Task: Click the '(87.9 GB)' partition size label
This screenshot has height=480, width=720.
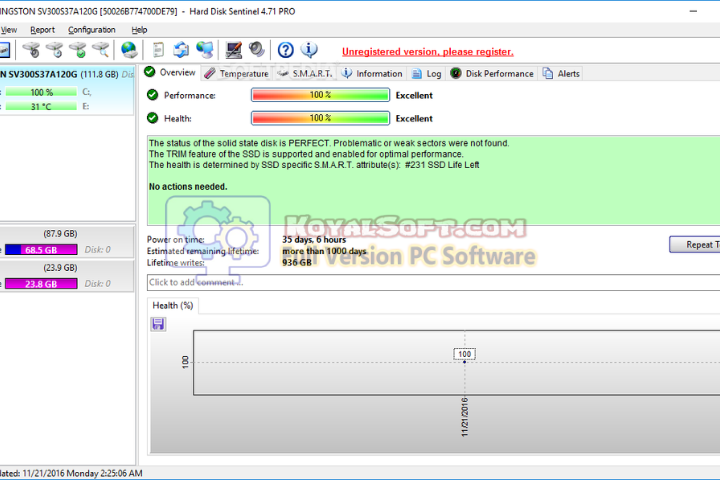Action: (x=60, y=234)
